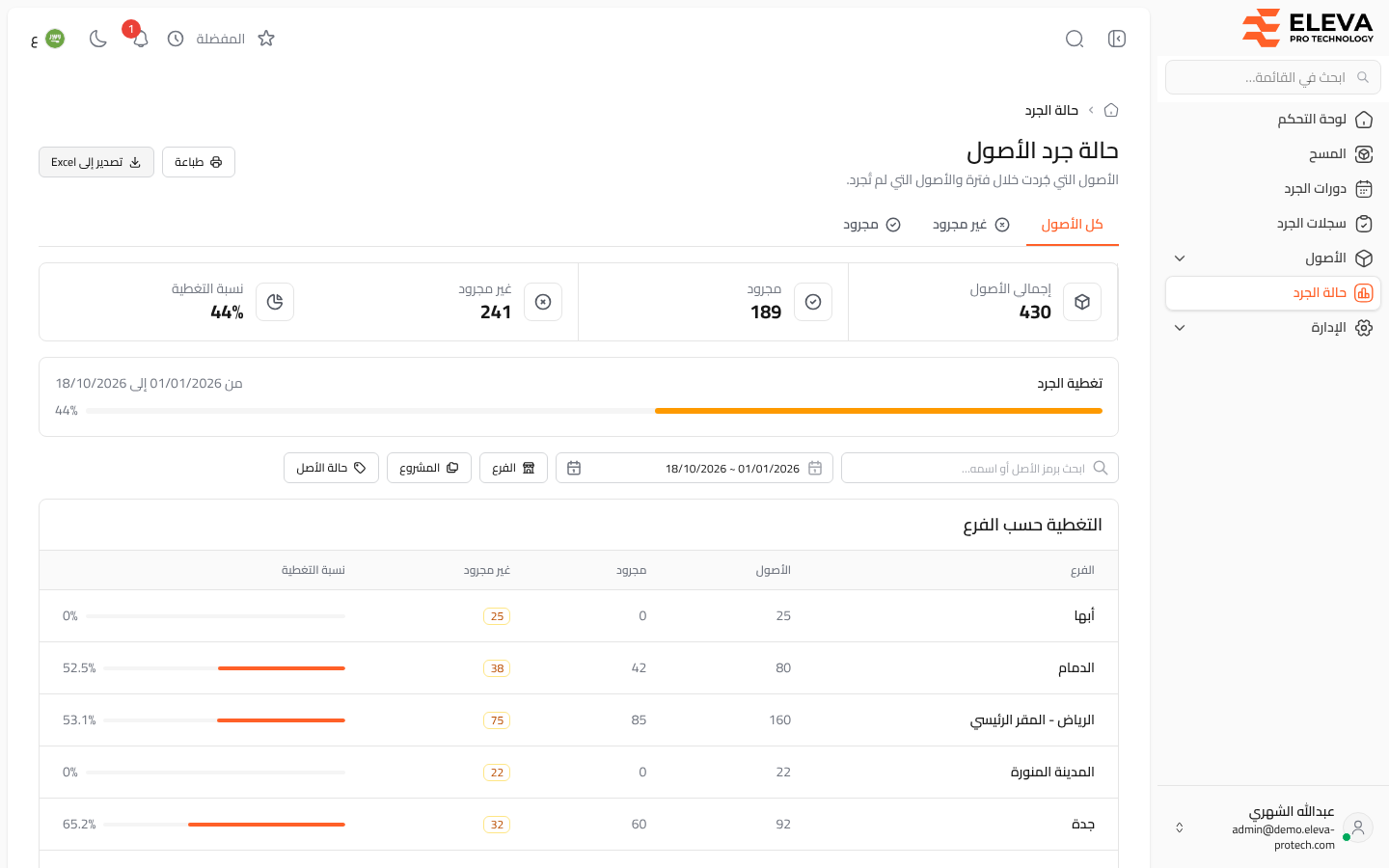This screenshot has height=868, width=1389.
Task: Click the sidebar menu search field
Action: (1273, 77)
